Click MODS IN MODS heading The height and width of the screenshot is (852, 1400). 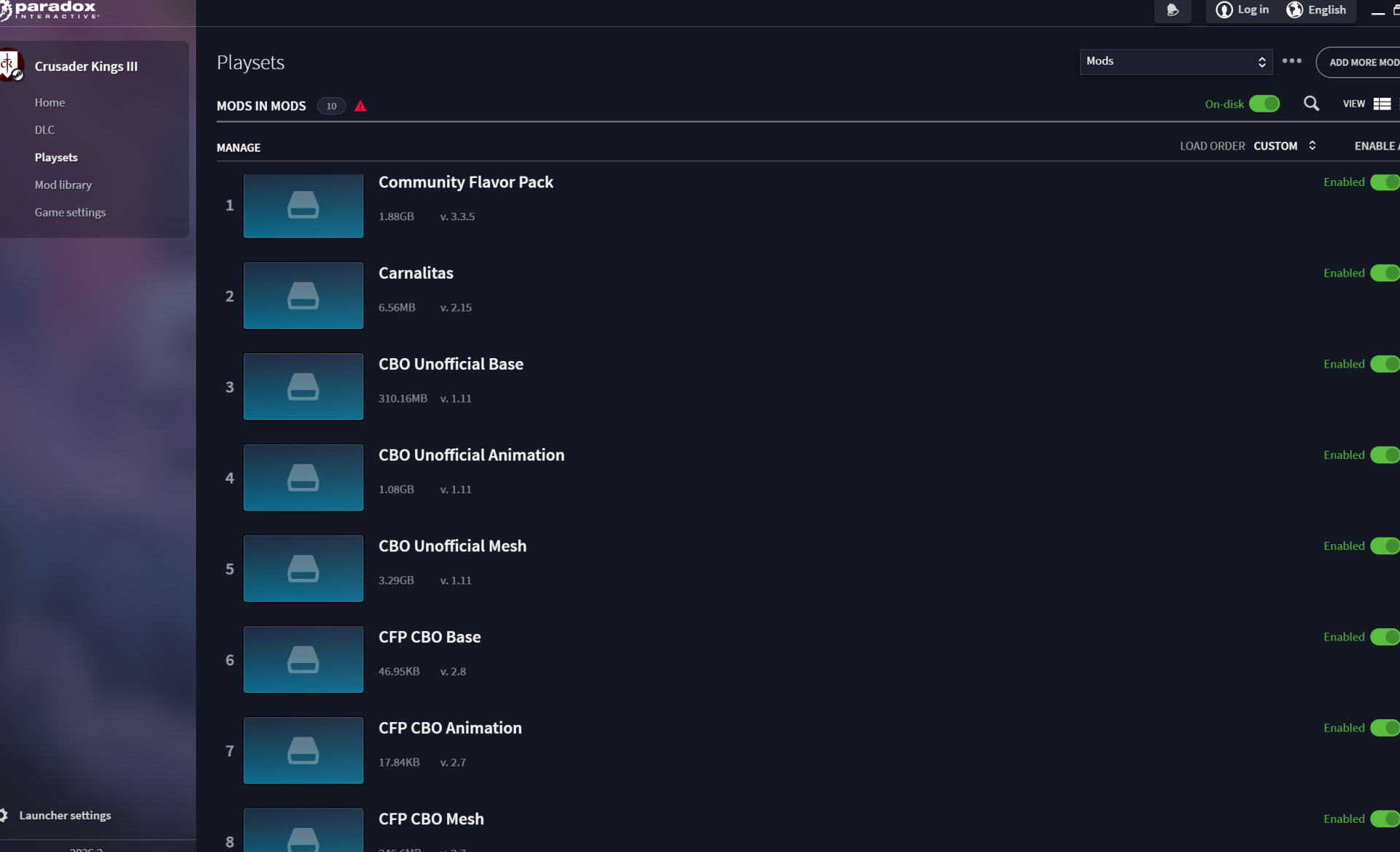click(x=261, y=106)
